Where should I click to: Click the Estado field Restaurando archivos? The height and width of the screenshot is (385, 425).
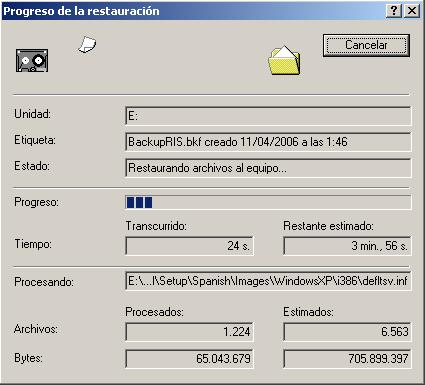tap(268, 168)
